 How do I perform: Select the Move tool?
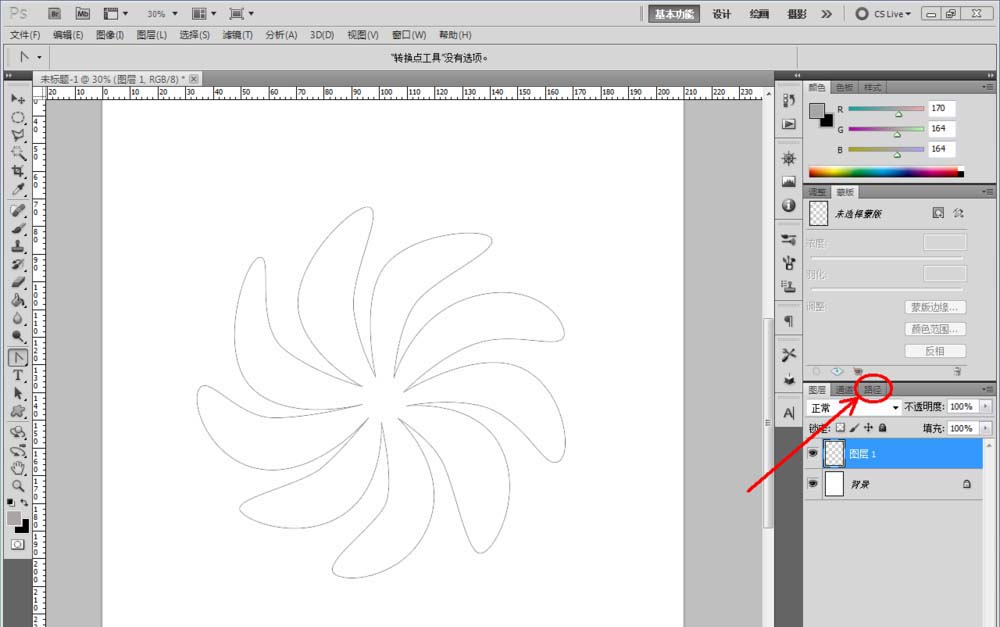(x=18, y=99)
